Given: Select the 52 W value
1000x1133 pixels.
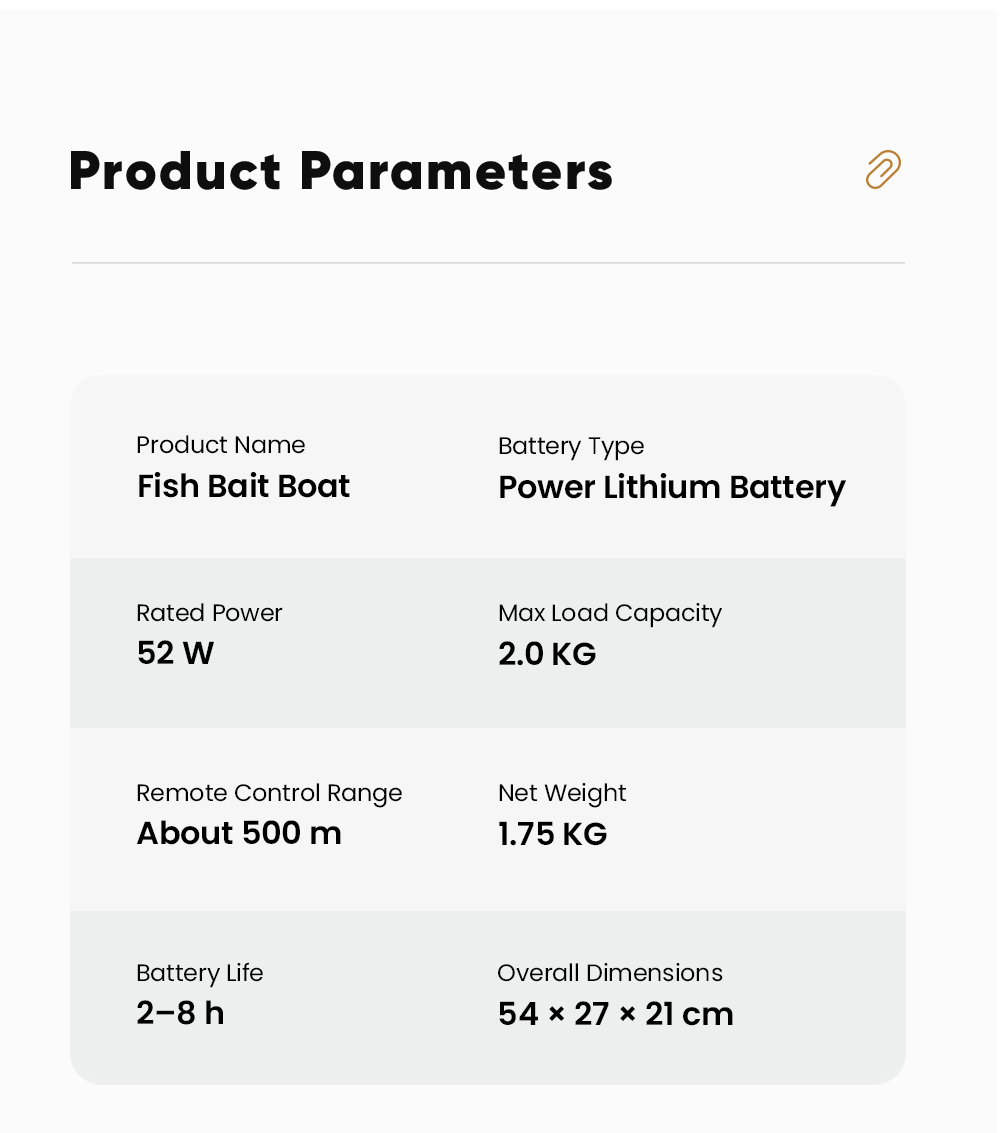Looking at the screenshot, I should (x=175, y=652).
